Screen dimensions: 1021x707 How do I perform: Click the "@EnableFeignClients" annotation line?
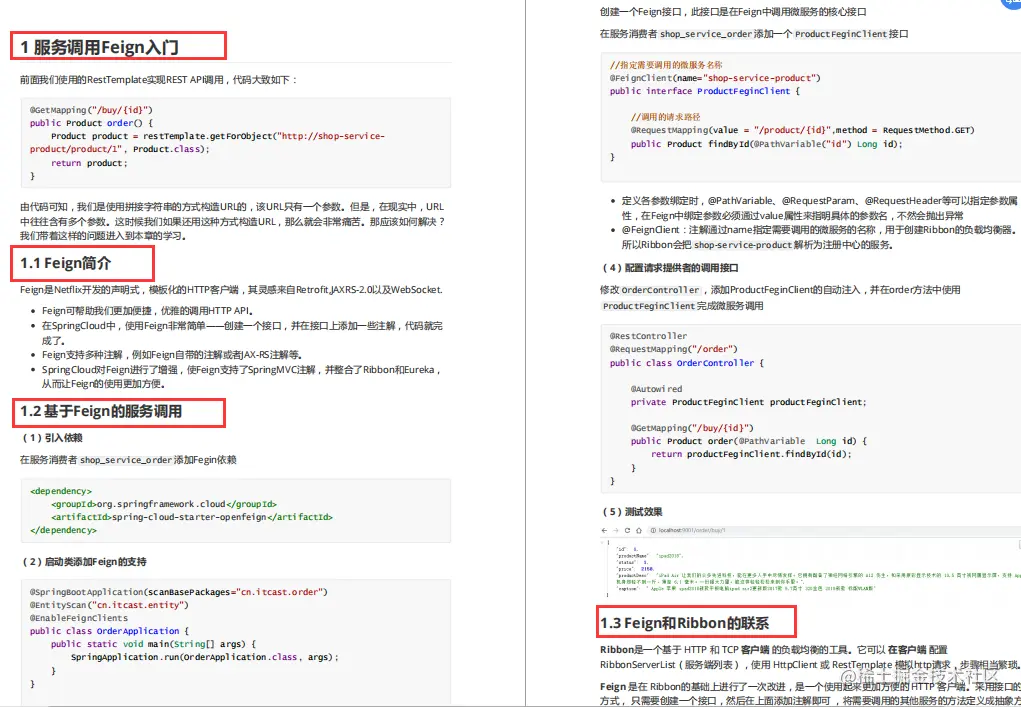pyautogui.click(x=79, y=618)
